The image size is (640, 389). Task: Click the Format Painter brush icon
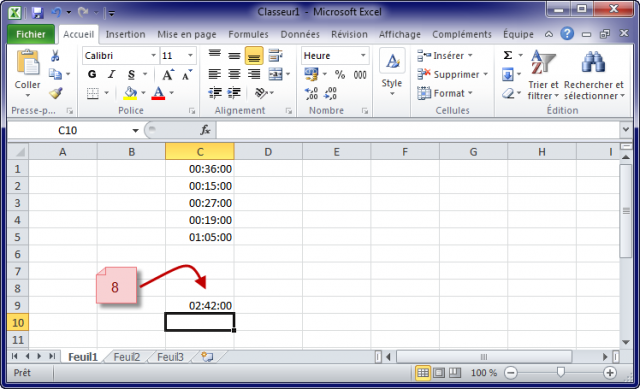(x=56, y=93)
